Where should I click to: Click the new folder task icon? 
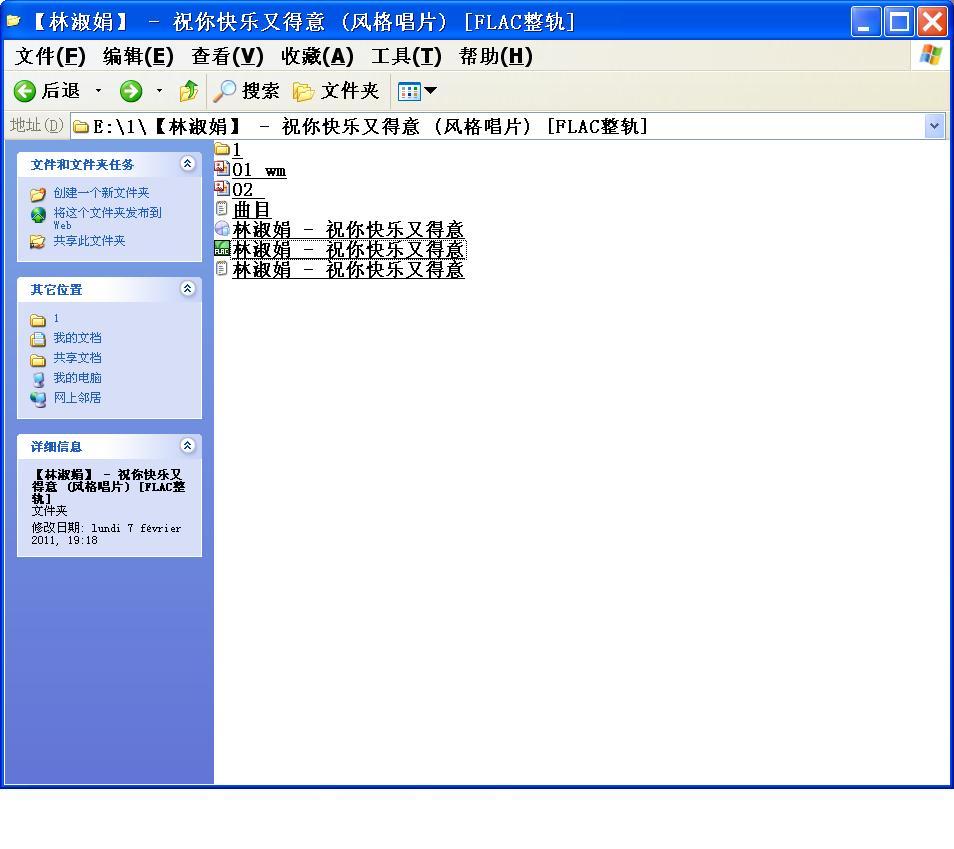pyautogui.click(x=38, y=194)
